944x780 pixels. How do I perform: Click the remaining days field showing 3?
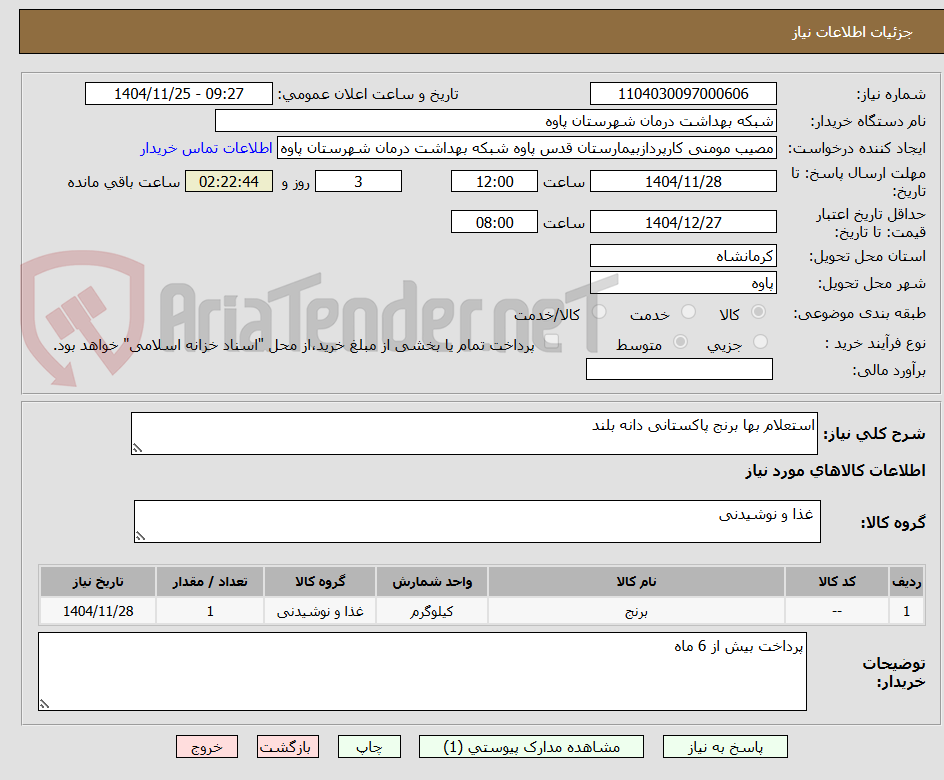click(x=358, y=181)
